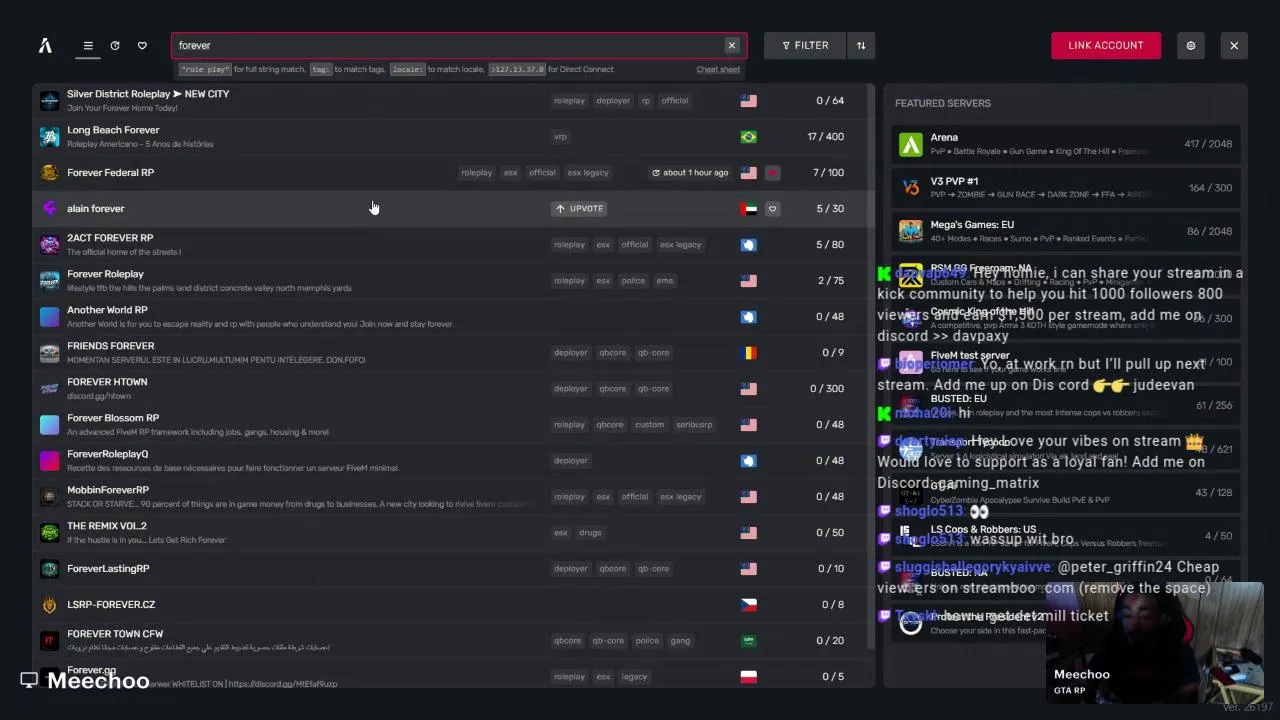Click THE REMIX VOL.2 server icon
The image size is (1280, 720).
coord(49,532)
